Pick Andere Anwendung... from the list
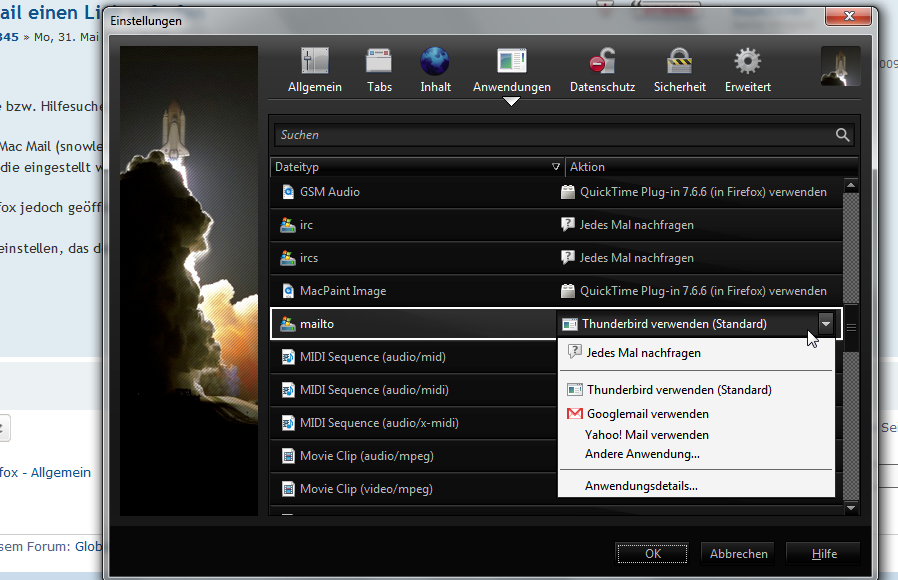Viewport: 898px width, 580px height. click(641, 454)
